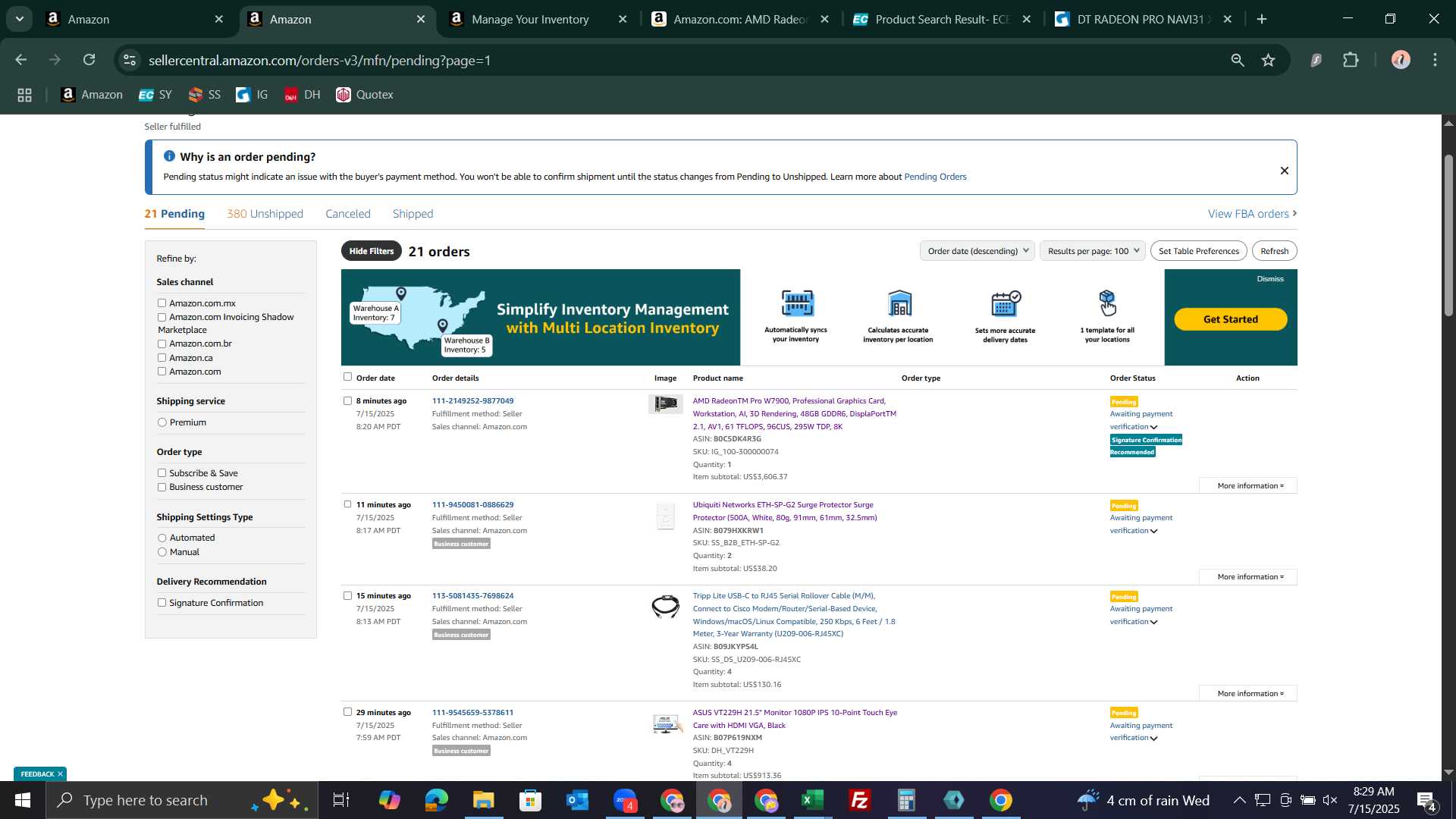1456x819 pixels.
Task: Check the select-all orders checkbox in header
Action: pos(347,377)
